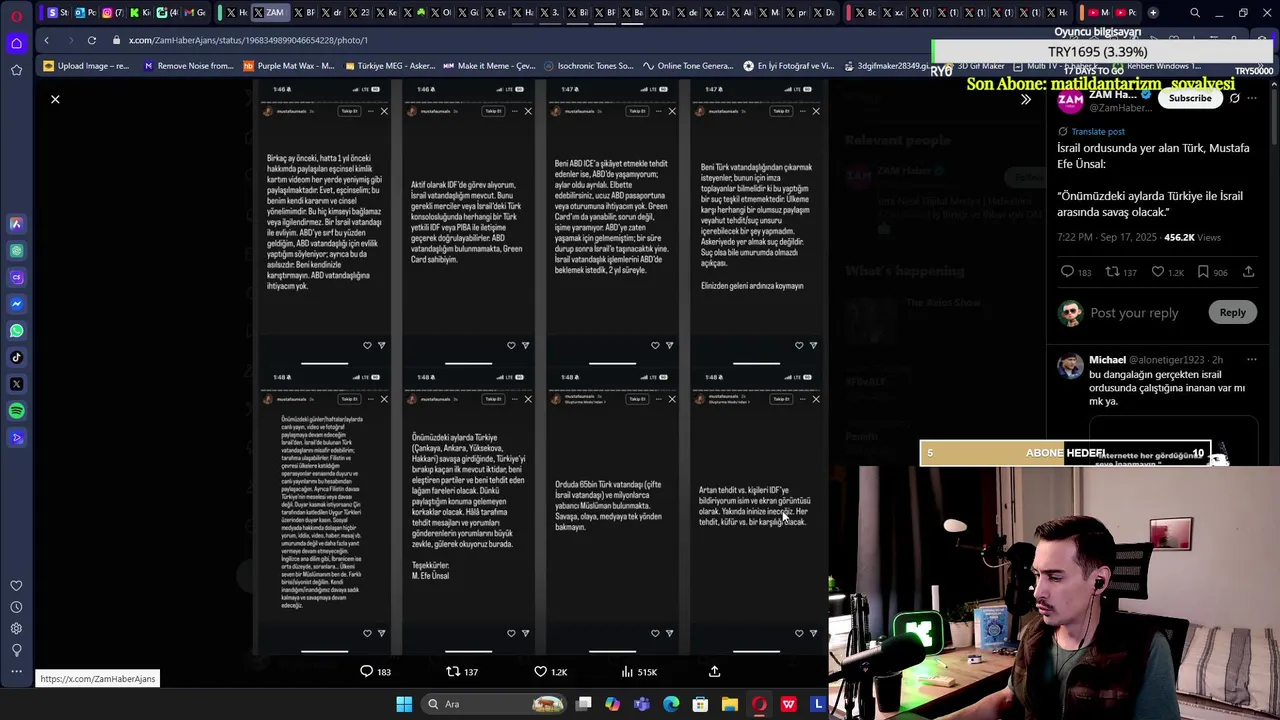
Task: Open the Windows Start menu
Action: (404, 704)
